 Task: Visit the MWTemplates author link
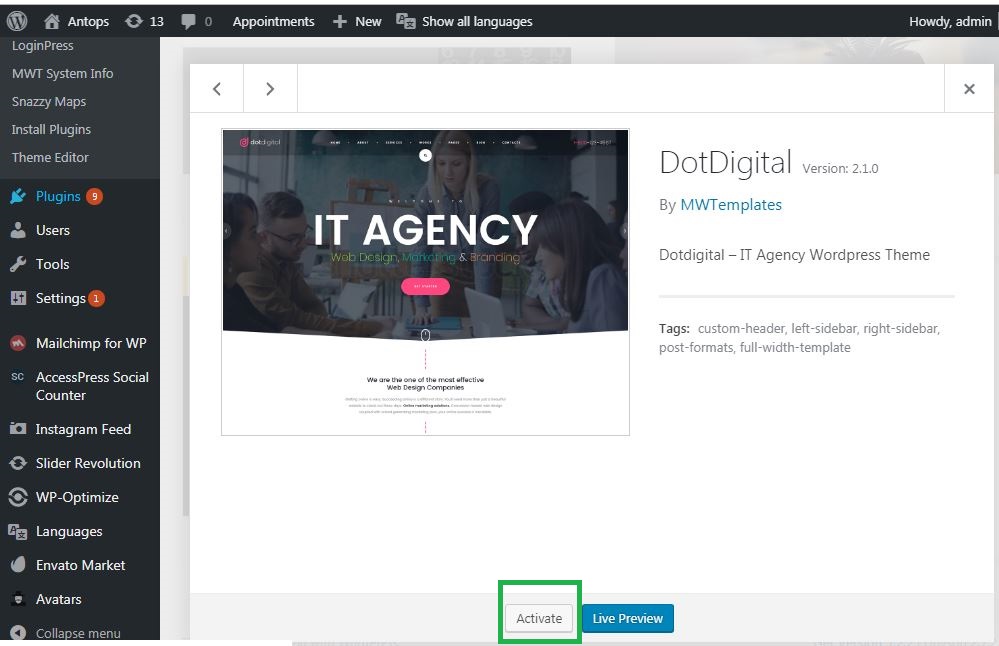point(731,205)
